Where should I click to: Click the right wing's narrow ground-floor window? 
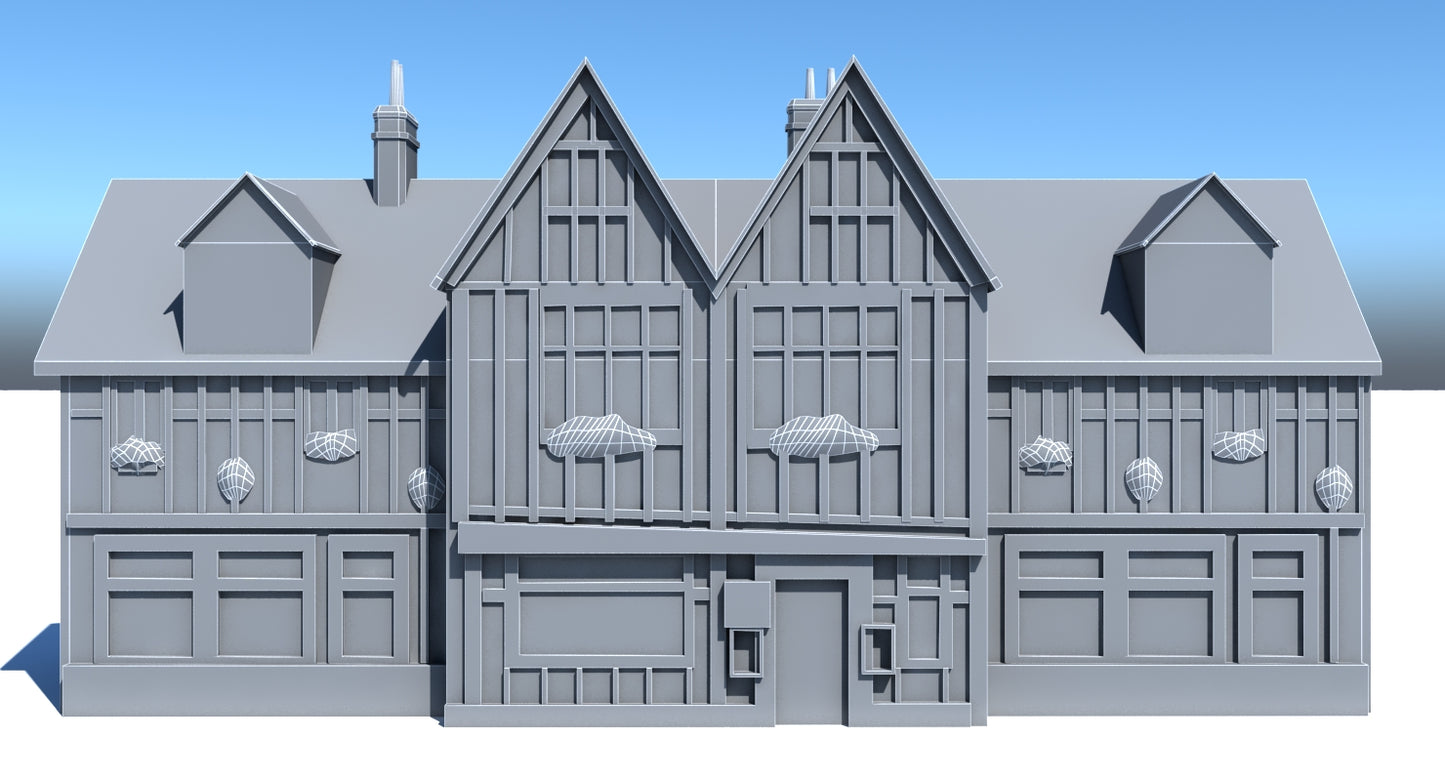pyautogui.click(x=1277, y=599)
